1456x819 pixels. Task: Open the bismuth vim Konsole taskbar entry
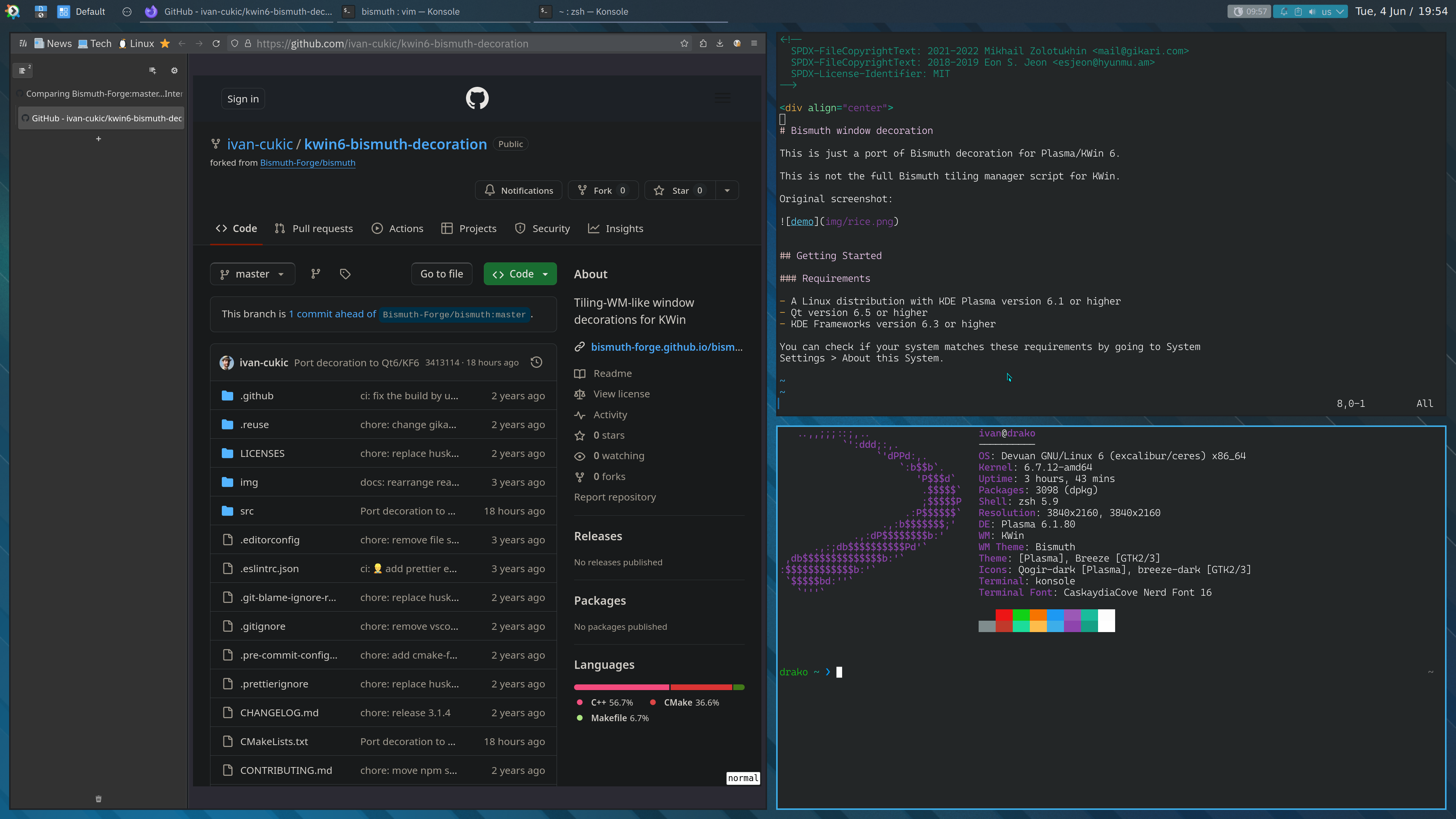pos(434,11)
